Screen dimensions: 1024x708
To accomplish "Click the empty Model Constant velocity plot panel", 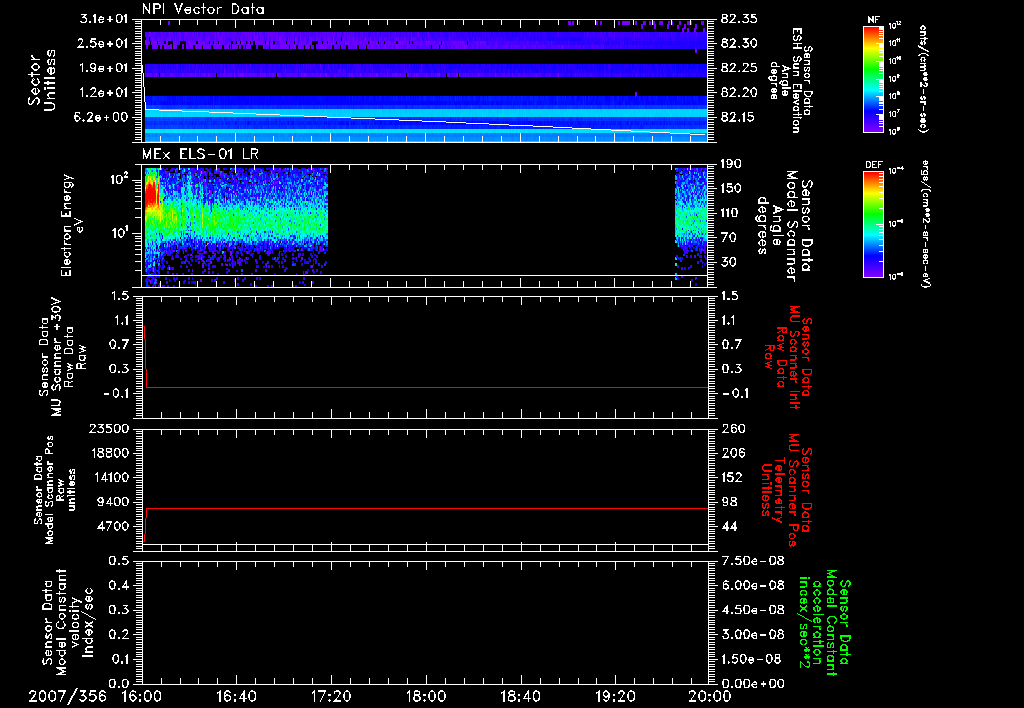I will [x=425, y=621].
